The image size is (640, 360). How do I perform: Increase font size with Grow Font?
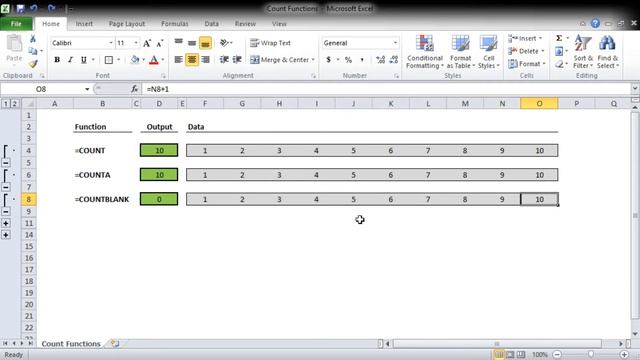click(147, 43)
